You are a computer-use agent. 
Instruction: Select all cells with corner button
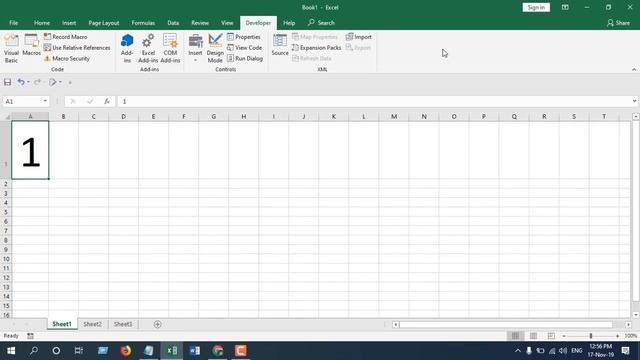tap(7, 117)
